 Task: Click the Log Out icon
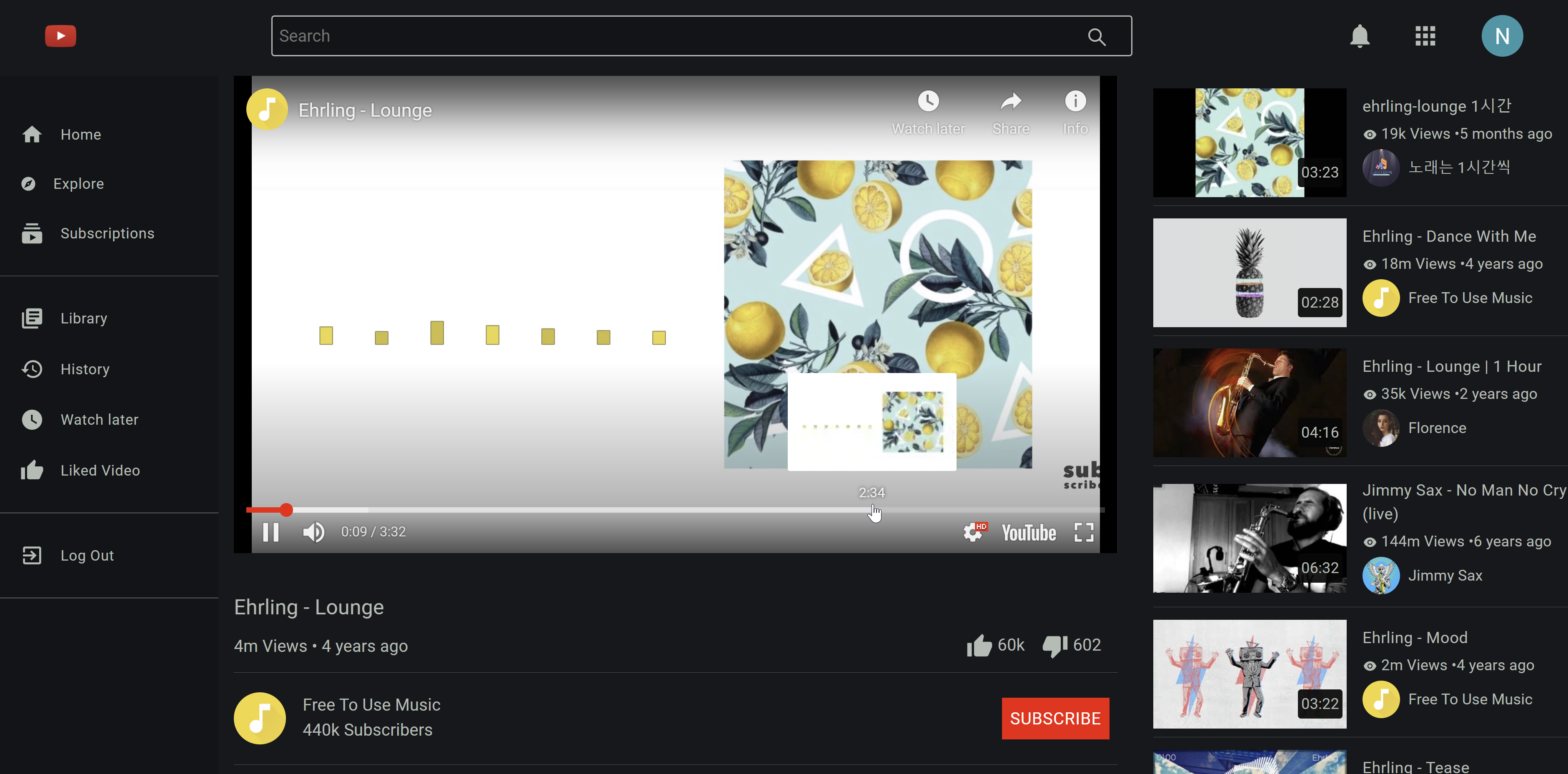[32, 555]
